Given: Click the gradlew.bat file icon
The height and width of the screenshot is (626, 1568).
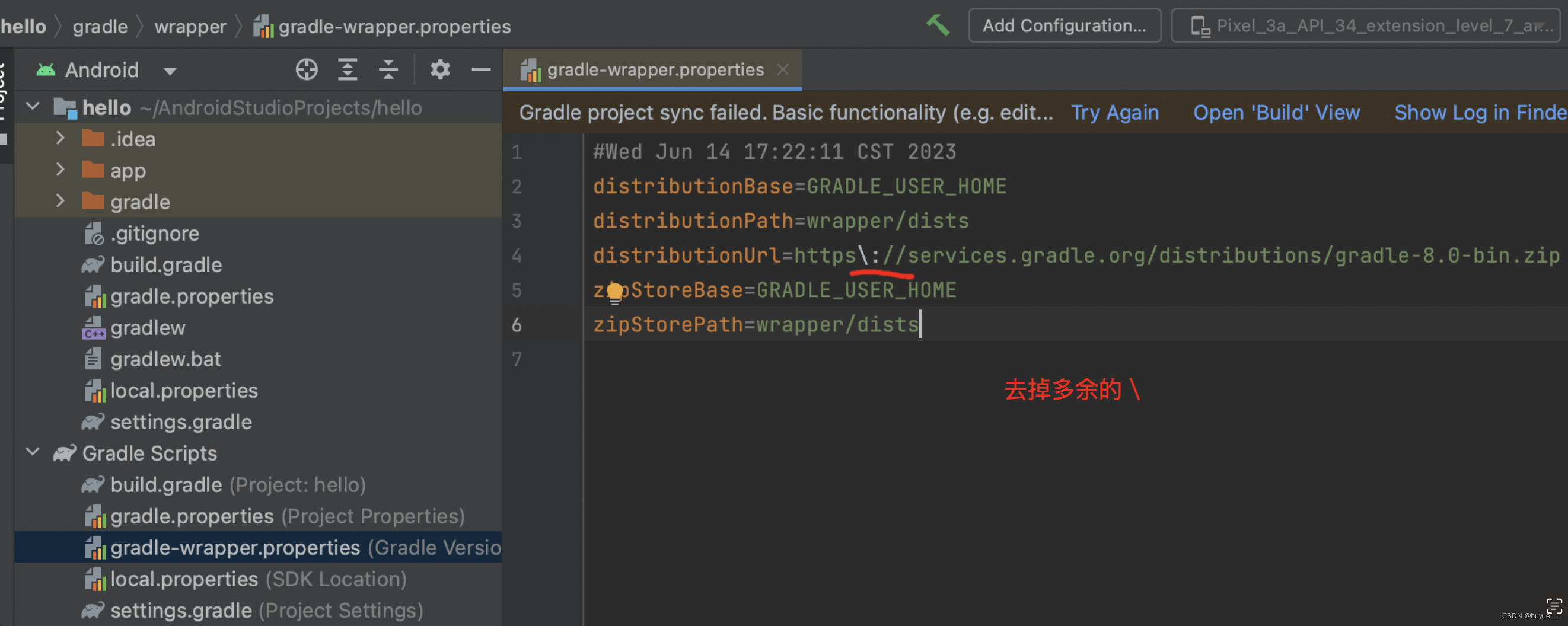Looking at the screenshot, I should pos(93,359).
